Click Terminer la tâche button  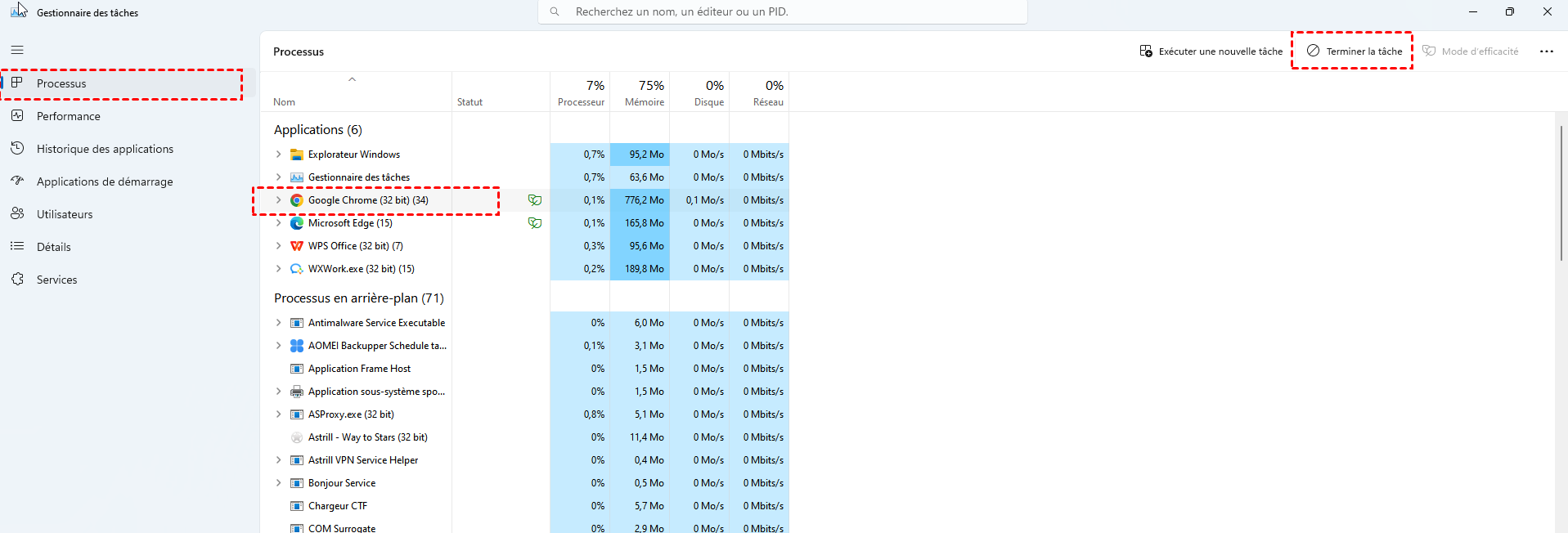(1355, 52)
